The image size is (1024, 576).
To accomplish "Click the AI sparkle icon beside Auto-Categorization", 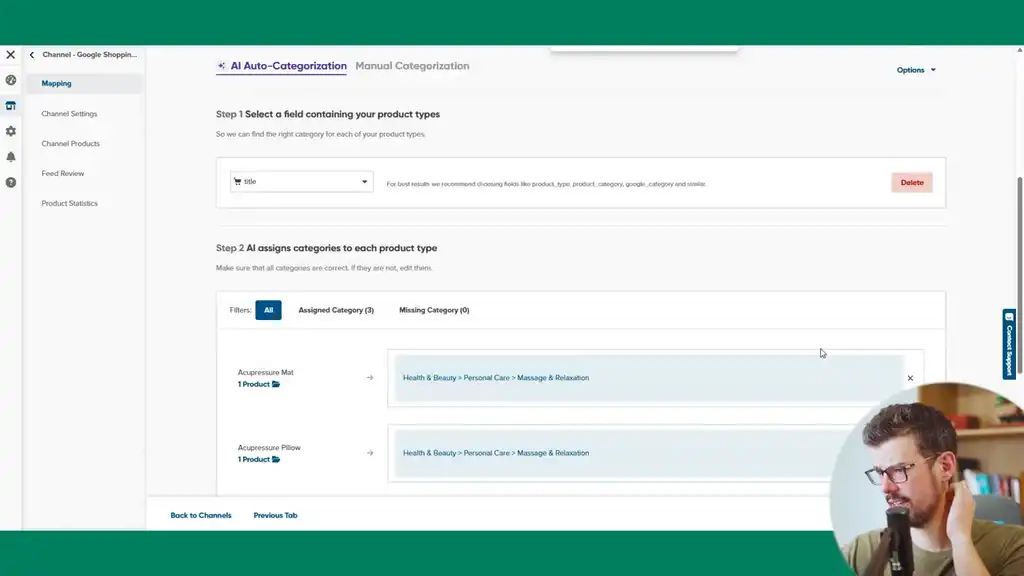I will tap(220, 65).
